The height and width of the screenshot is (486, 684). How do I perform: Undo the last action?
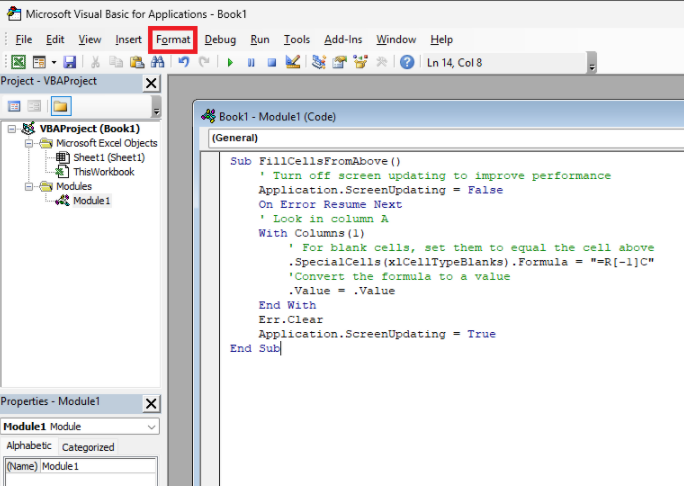(184, 62)
